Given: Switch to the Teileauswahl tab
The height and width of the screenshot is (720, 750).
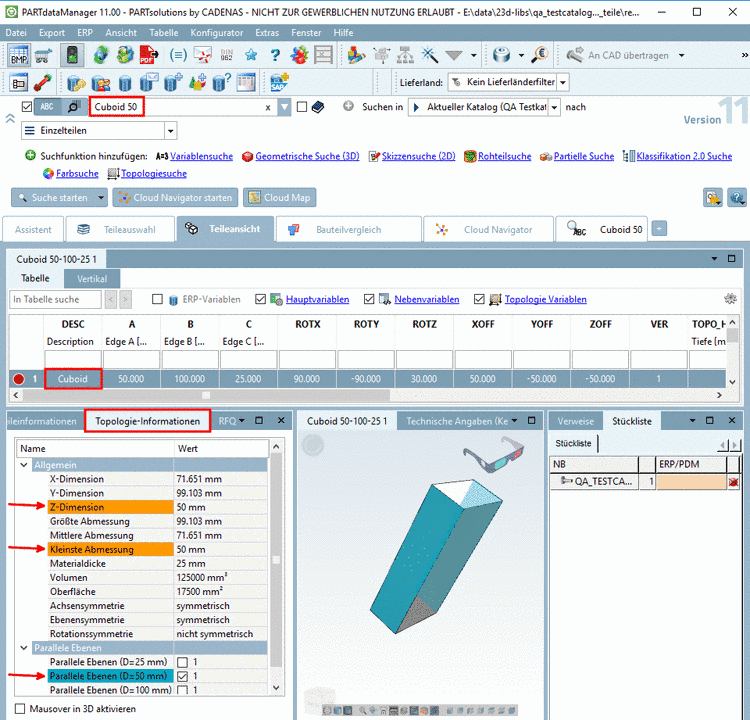Looking at the screenshot, I should tap(121, 230).
